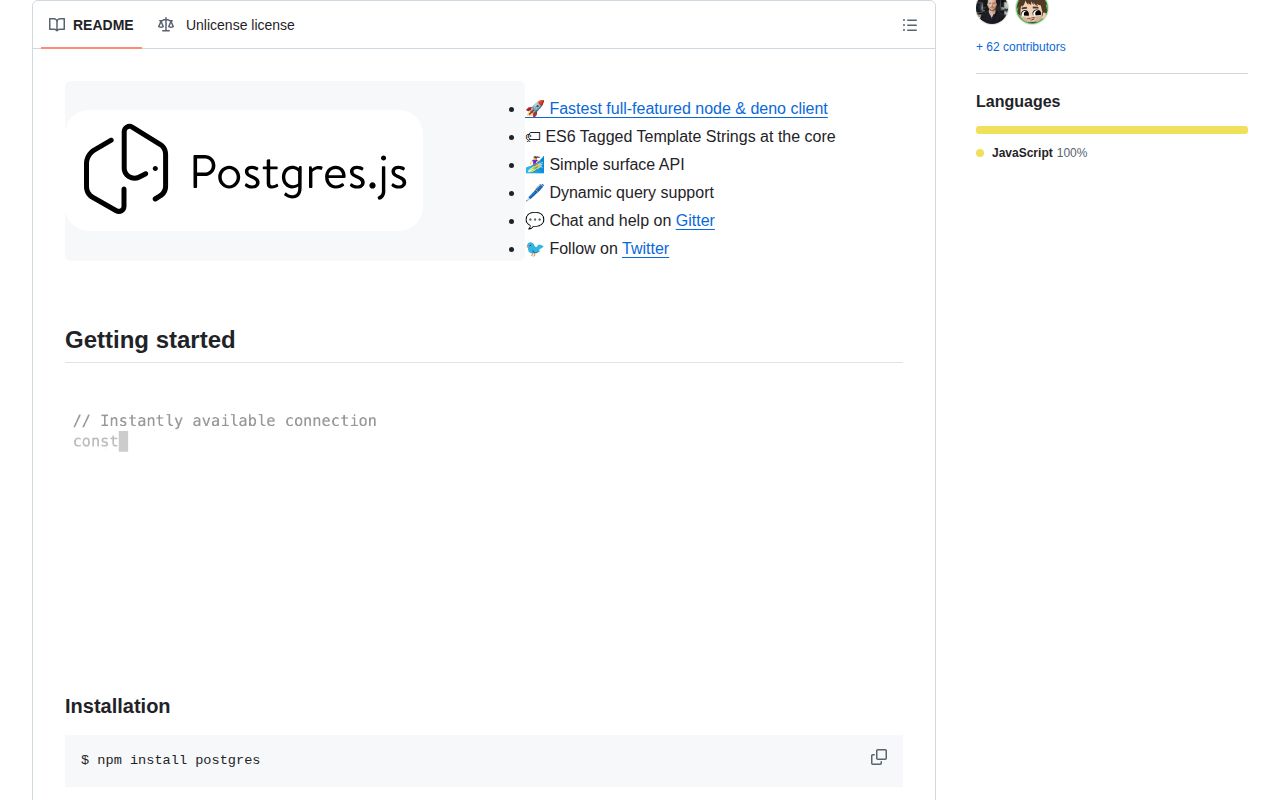Click the green cartoon contributor avatar
This screenshot has height=800, width=1280.
[x=1031, y=10]
